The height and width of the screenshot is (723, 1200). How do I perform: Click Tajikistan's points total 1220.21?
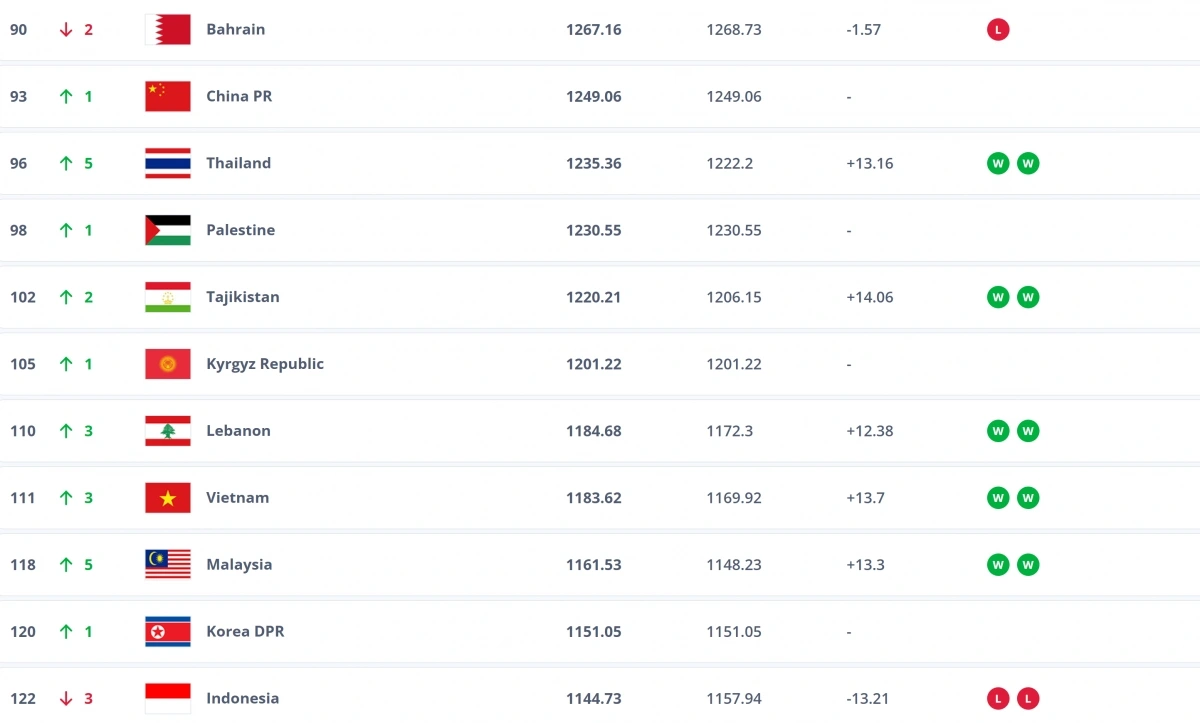point(593,297)
